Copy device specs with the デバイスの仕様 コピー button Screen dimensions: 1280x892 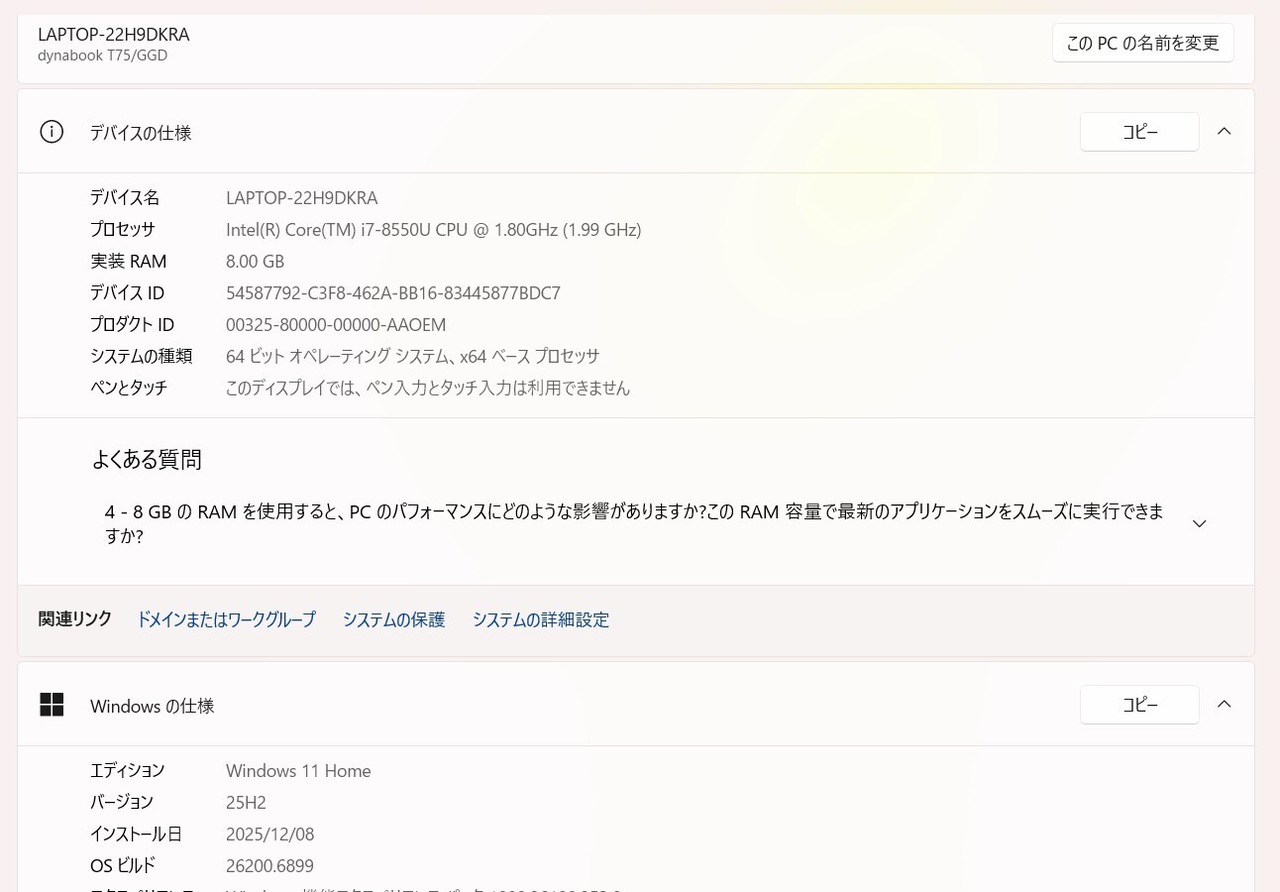point(1139,132)
